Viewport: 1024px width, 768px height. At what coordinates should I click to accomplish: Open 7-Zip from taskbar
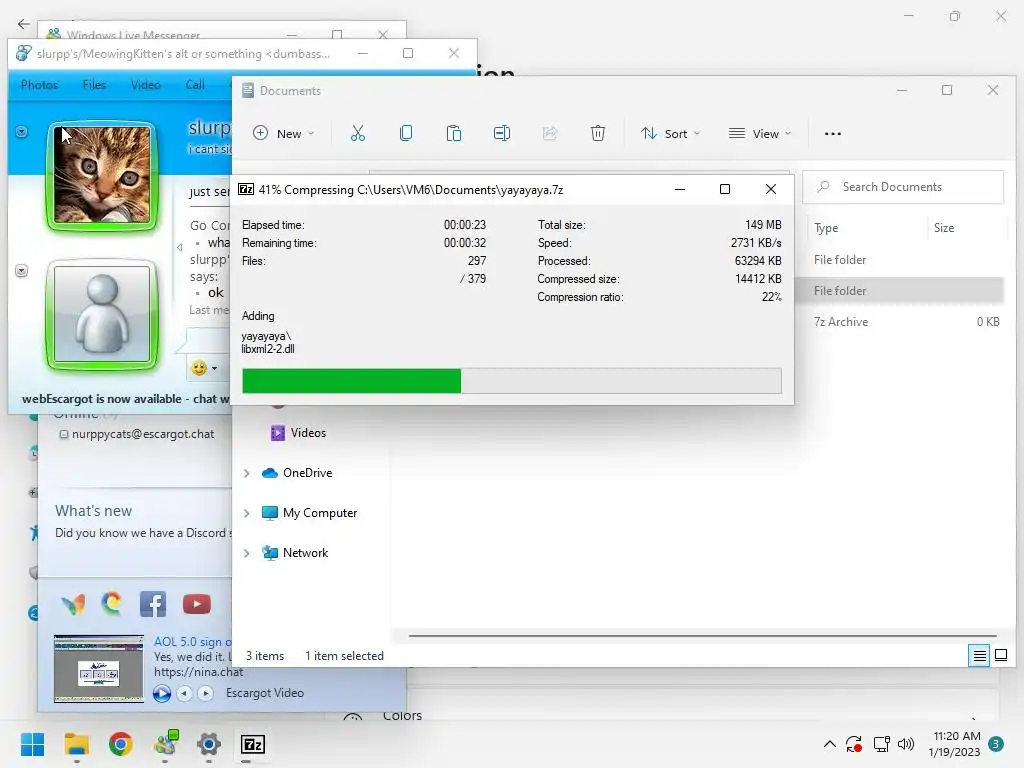(x=253, y=744)
